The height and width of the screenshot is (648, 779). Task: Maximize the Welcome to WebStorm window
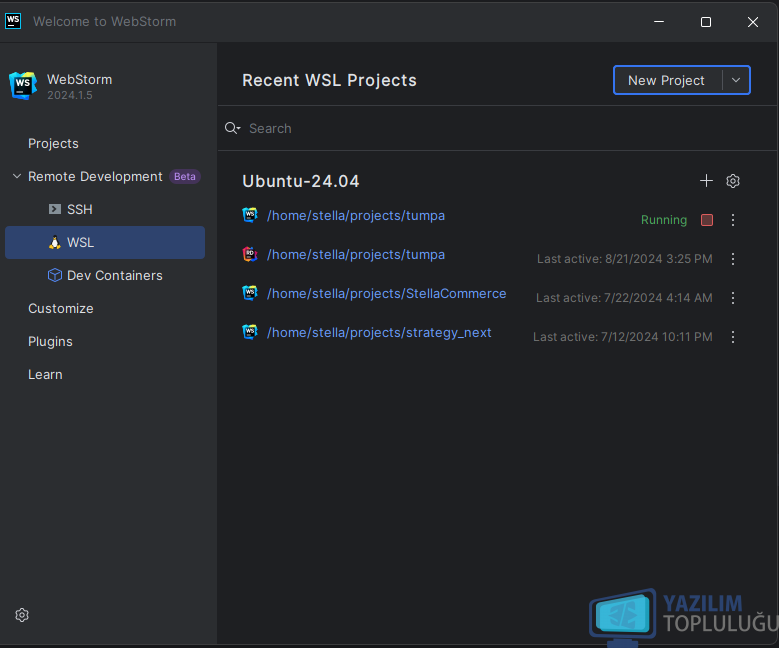[705, 21]
